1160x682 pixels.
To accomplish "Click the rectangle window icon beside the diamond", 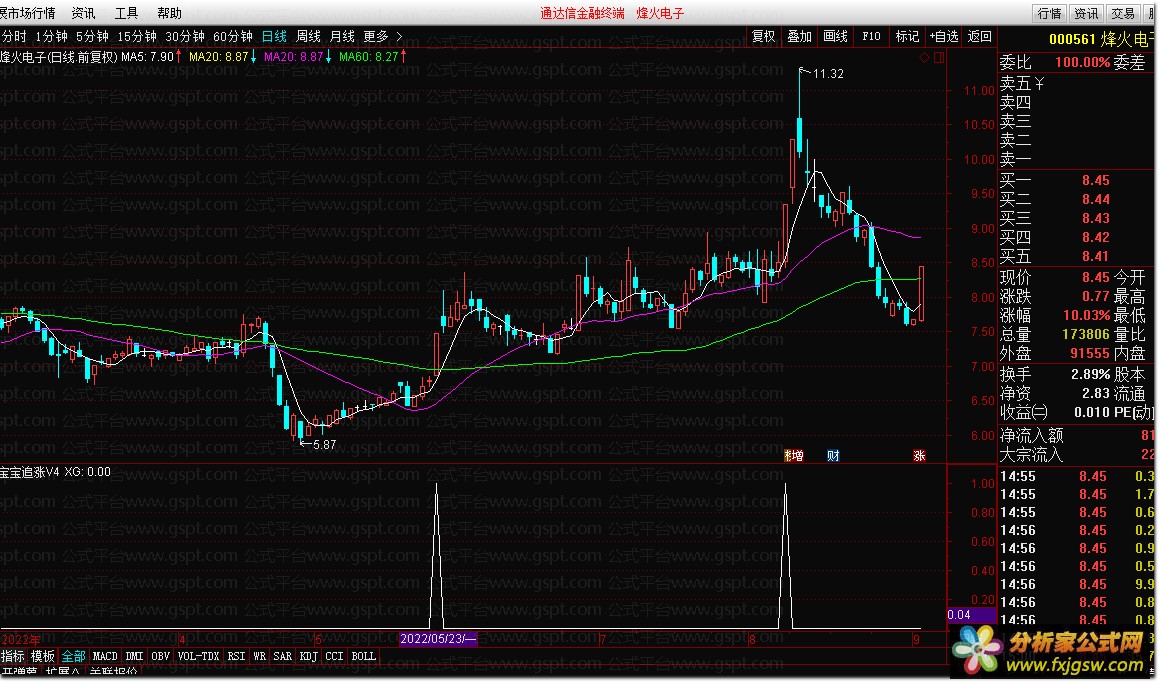I will point(939,57).
